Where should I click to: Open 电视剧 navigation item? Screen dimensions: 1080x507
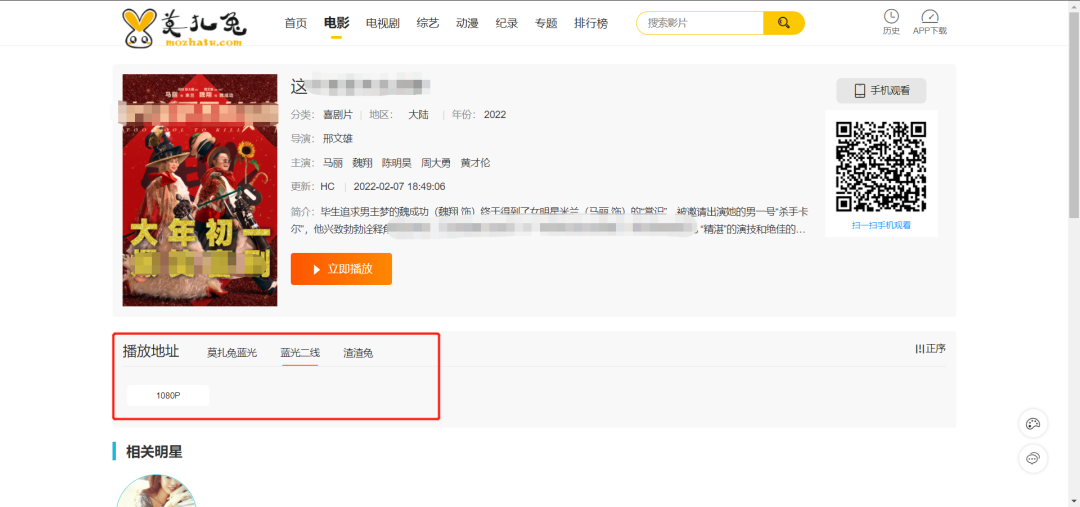click(382, 23)
